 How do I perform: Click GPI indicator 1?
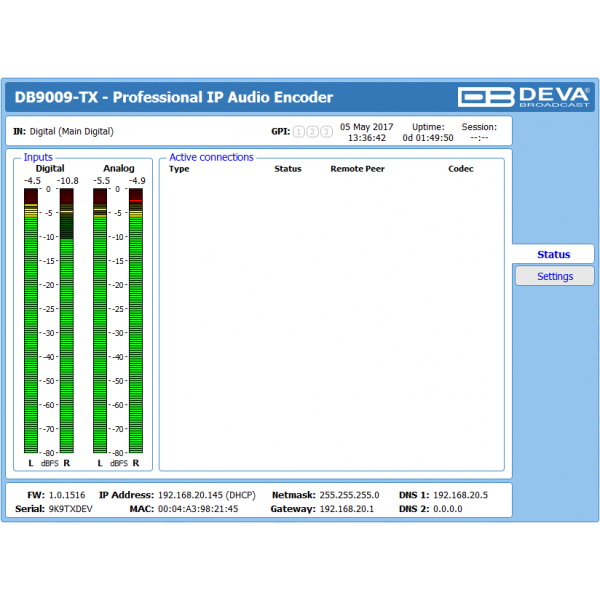click(299, 132)
